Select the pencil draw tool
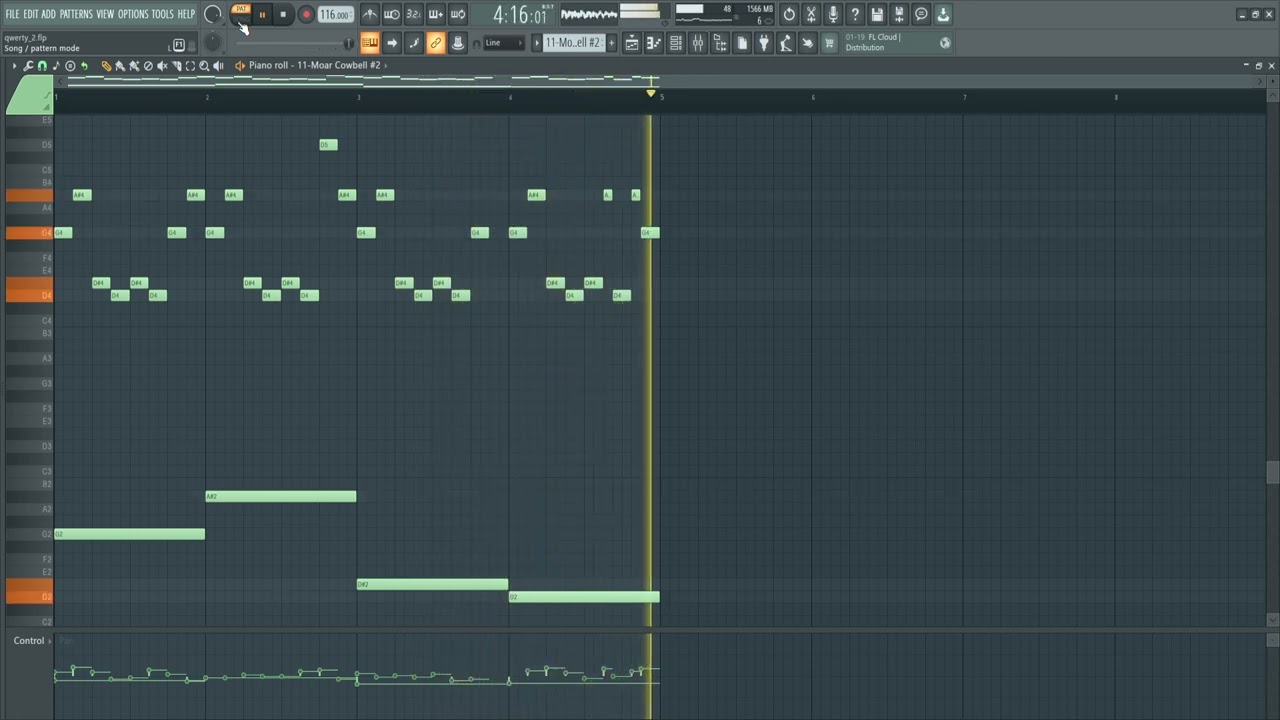Image resolution: width=1280 pixels, height=720 pixels. coord(106,65)
